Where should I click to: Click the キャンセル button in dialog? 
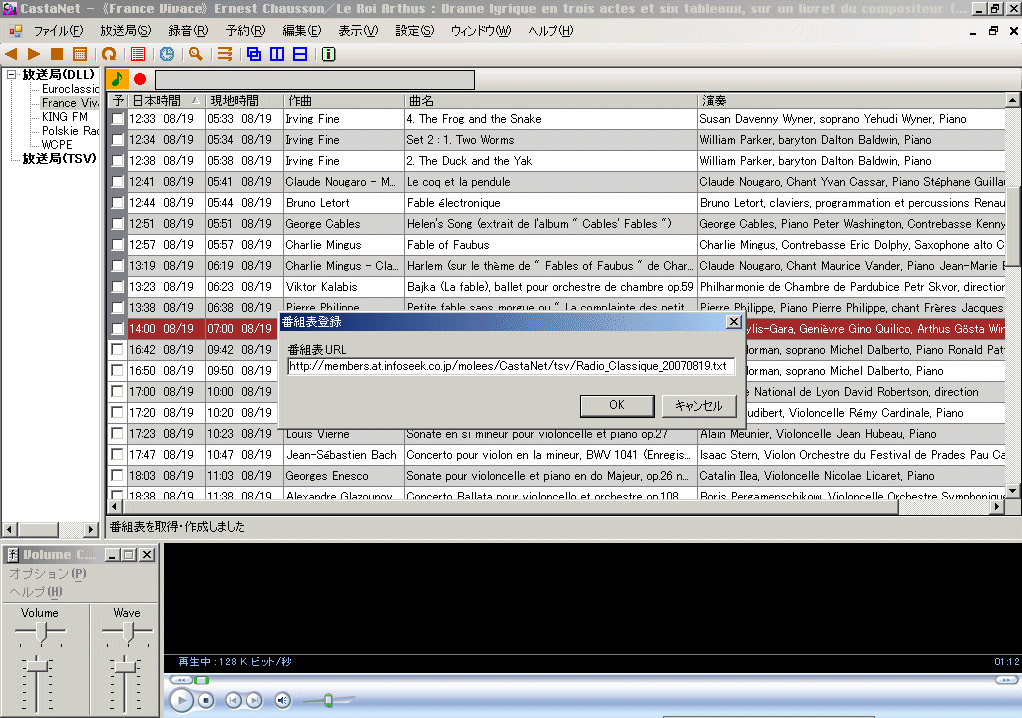click(x=698, y=405)
